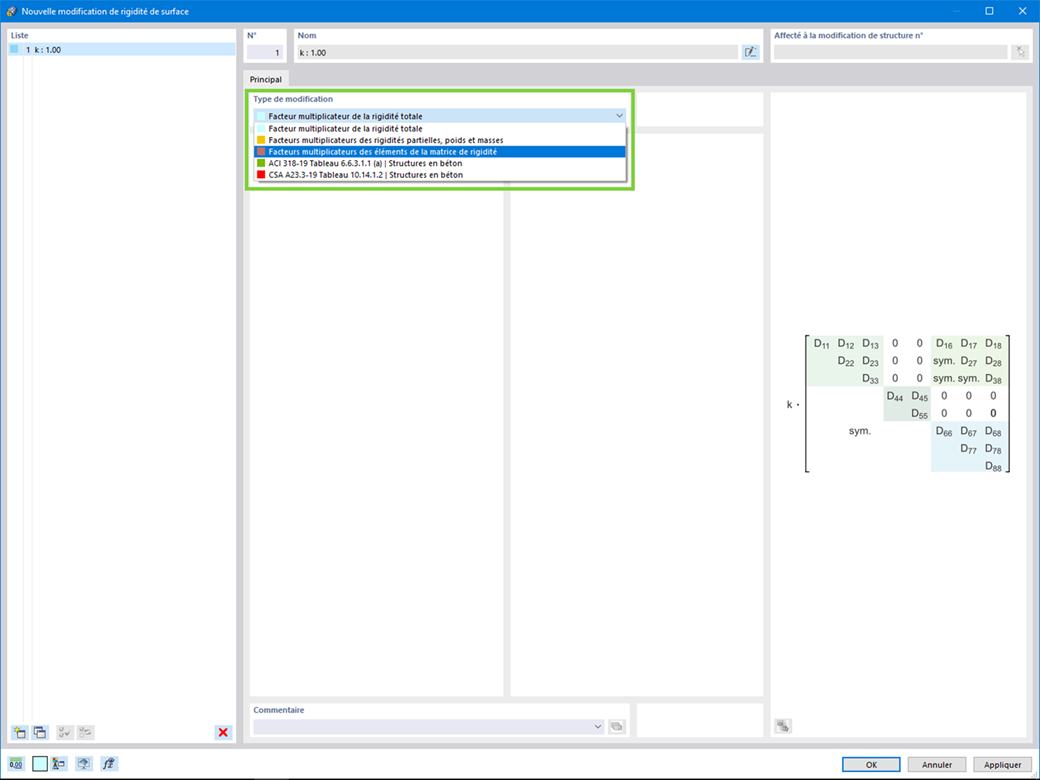Screen dimensions: 1040x780
Task: Choose 'Facteurs multiplicateurs des éléments de la matrice'
Action: 440,152
